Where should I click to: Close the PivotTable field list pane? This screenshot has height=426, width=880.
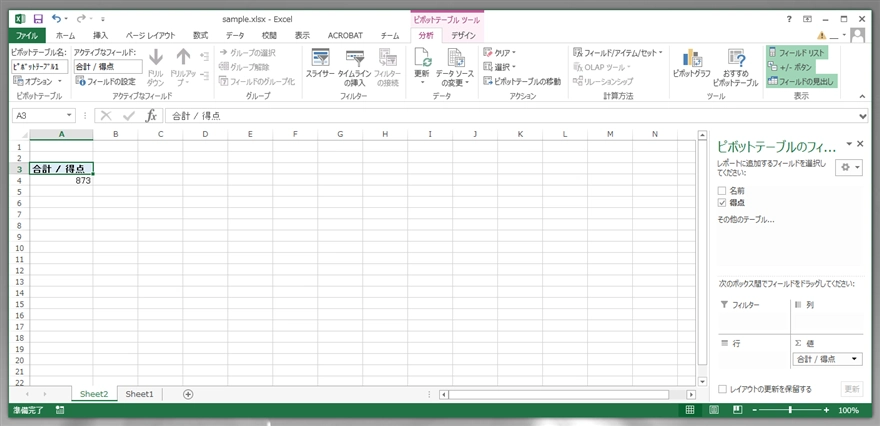point(860,144)
